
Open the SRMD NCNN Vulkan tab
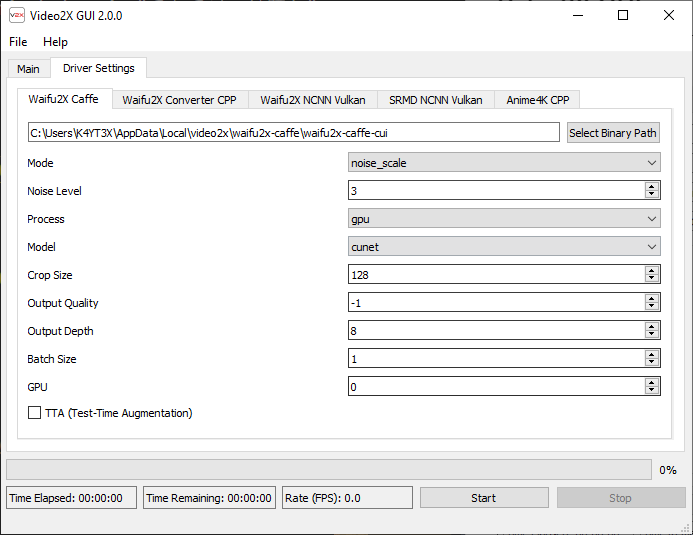[x=435, y=100]
